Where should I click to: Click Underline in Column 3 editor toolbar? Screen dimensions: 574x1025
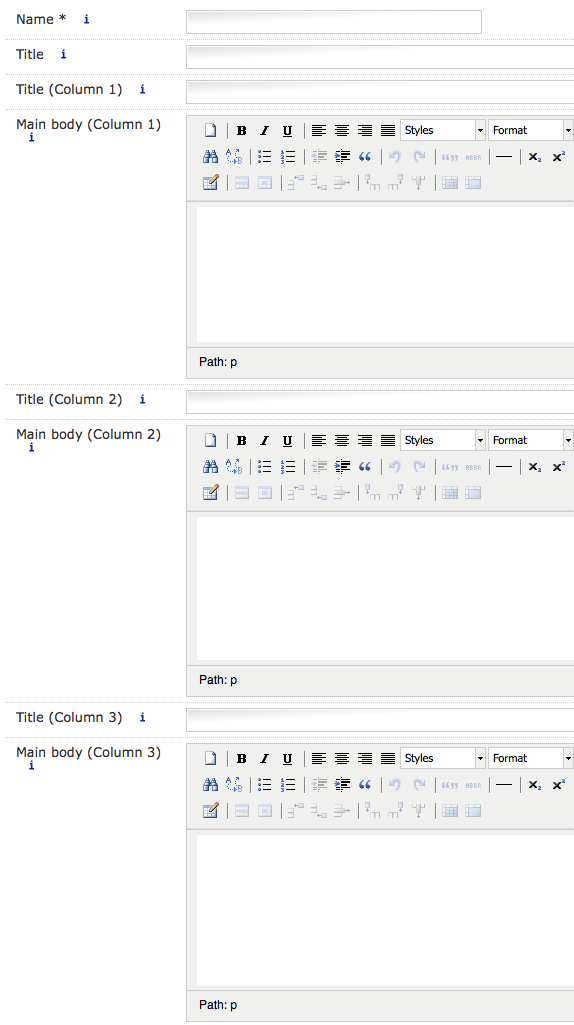point(287,759)
